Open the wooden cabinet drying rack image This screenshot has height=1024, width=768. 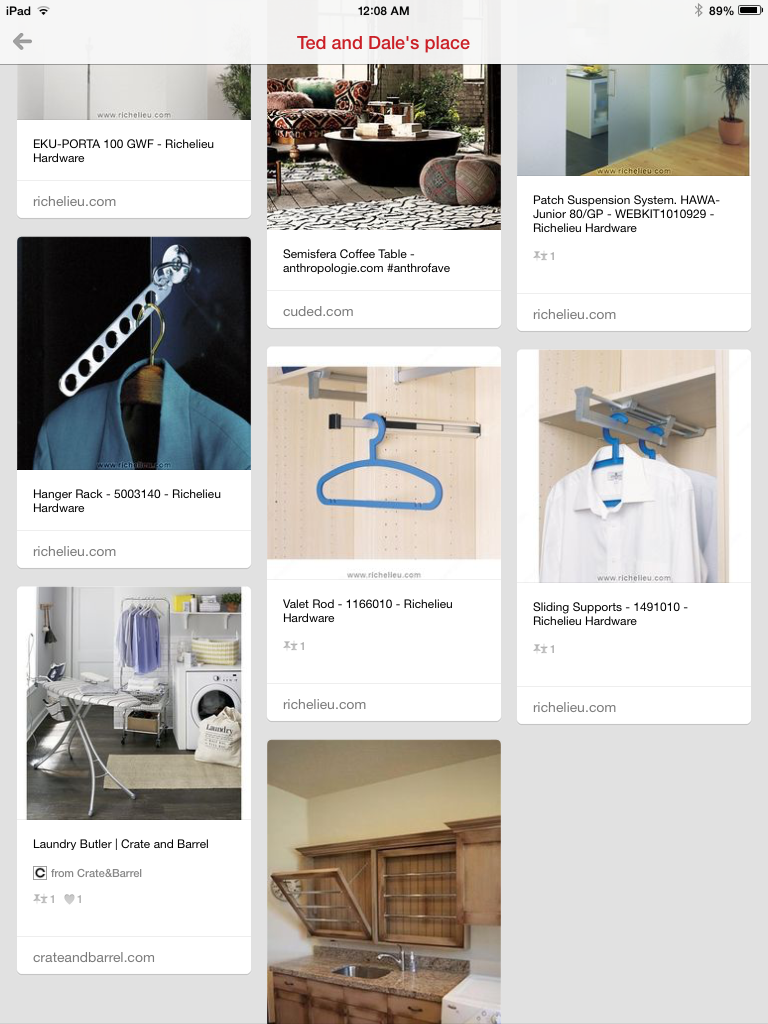pos(384,882)
